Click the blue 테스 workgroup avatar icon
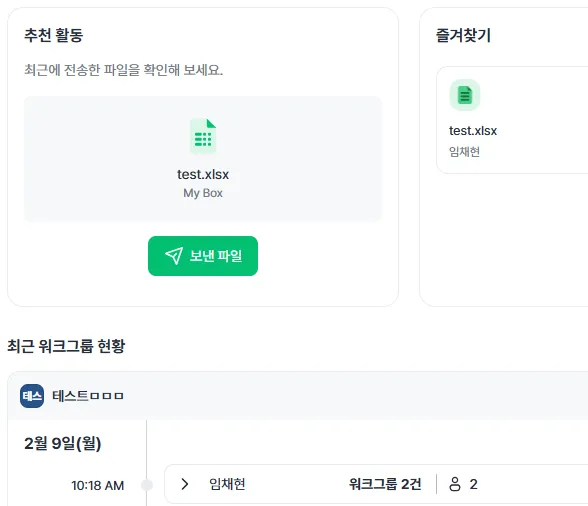The width and height of the screenshot is (588, 506). click(32, 396)
